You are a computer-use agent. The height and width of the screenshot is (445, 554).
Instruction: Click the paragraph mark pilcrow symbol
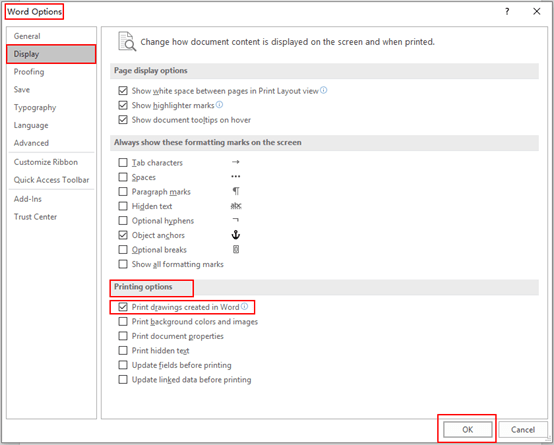point(236,191)
